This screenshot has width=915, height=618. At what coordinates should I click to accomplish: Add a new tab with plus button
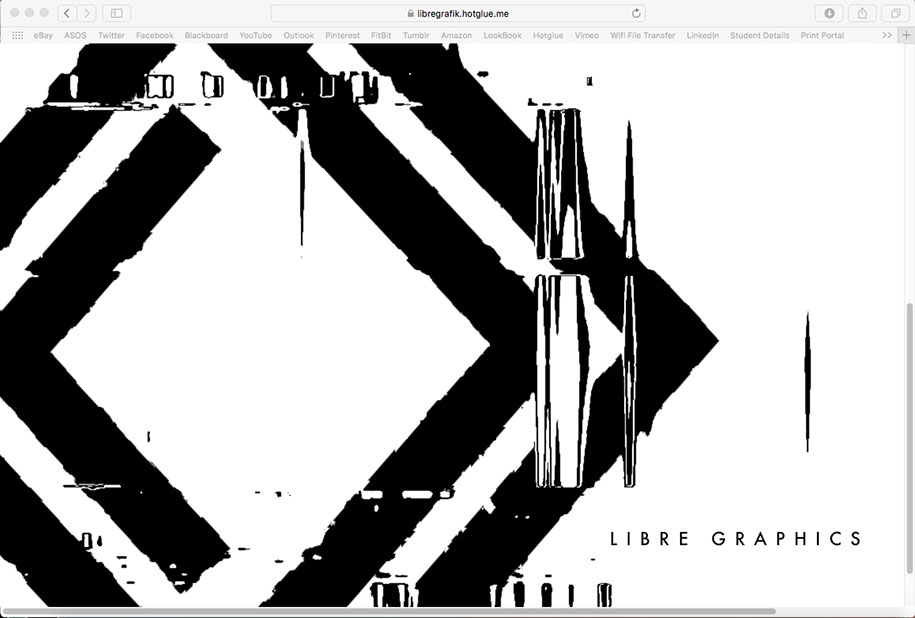pos(905,35)
